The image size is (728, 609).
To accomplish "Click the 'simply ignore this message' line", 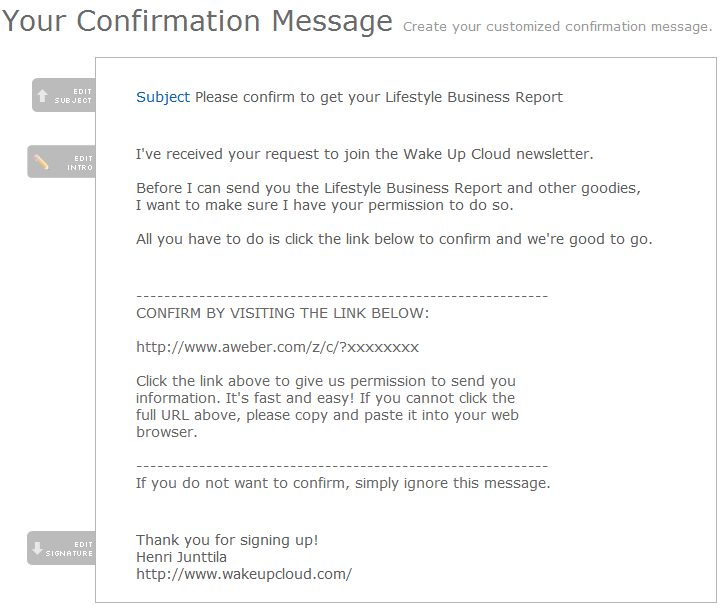I will 343,483.
